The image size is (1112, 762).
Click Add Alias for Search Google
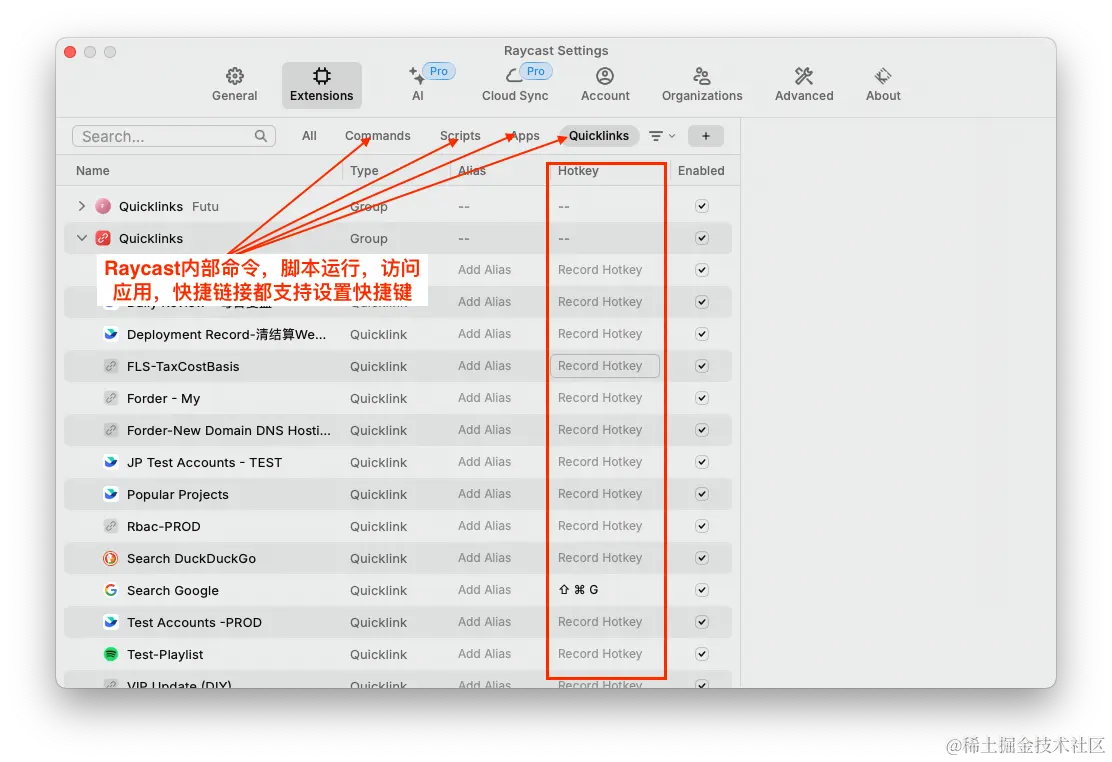click(484, 590)
